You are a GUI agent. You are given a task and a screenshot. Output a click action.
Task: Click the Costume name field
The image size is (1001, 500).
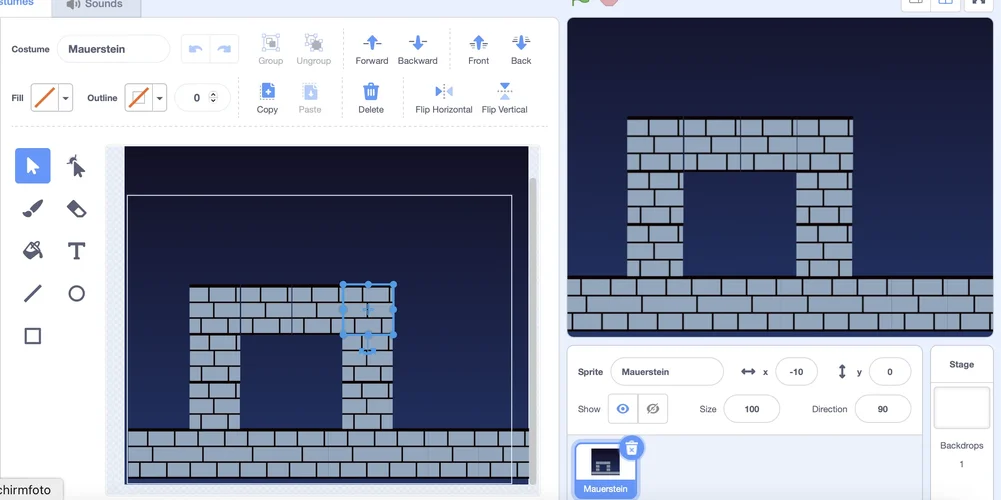click(113, 49)
